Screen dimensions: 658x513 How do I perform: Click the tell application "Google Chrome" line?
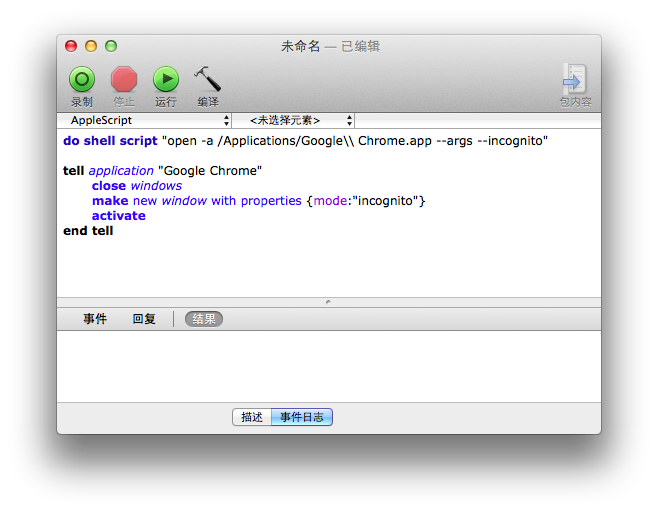coord(162,171)
